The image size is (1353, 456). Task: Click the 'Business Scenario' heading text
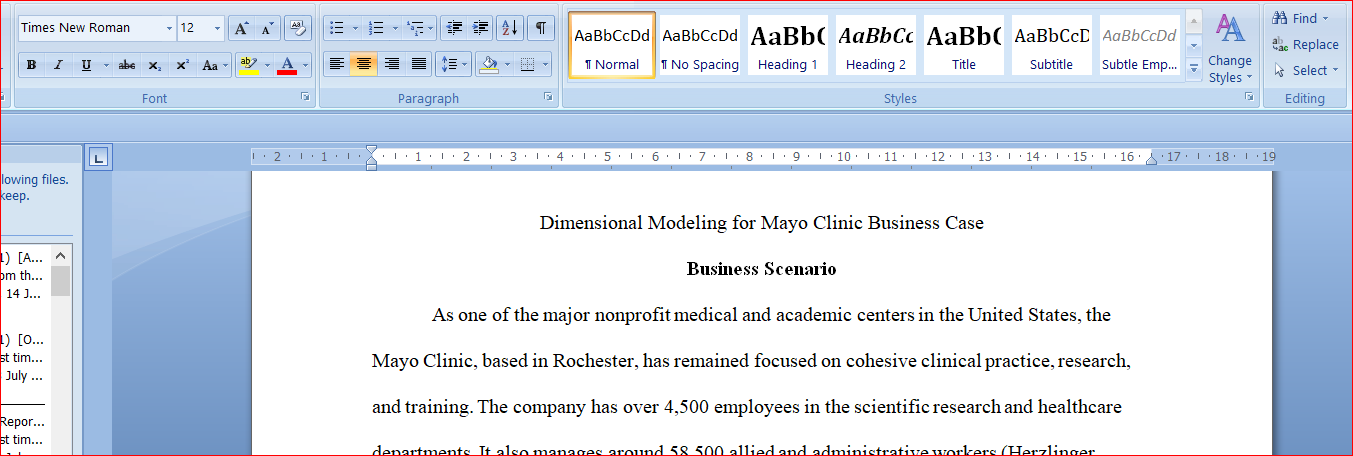761,269
